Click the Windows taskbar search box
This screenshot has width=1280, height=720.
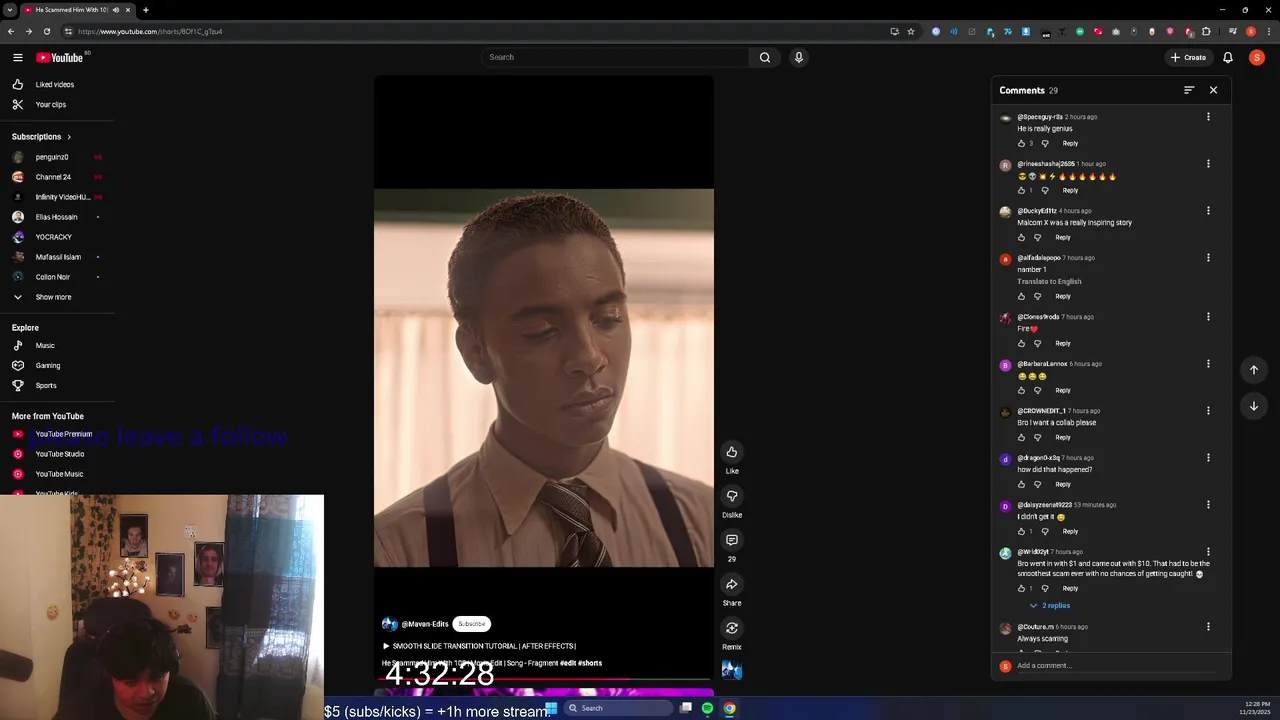coord(618,708)
